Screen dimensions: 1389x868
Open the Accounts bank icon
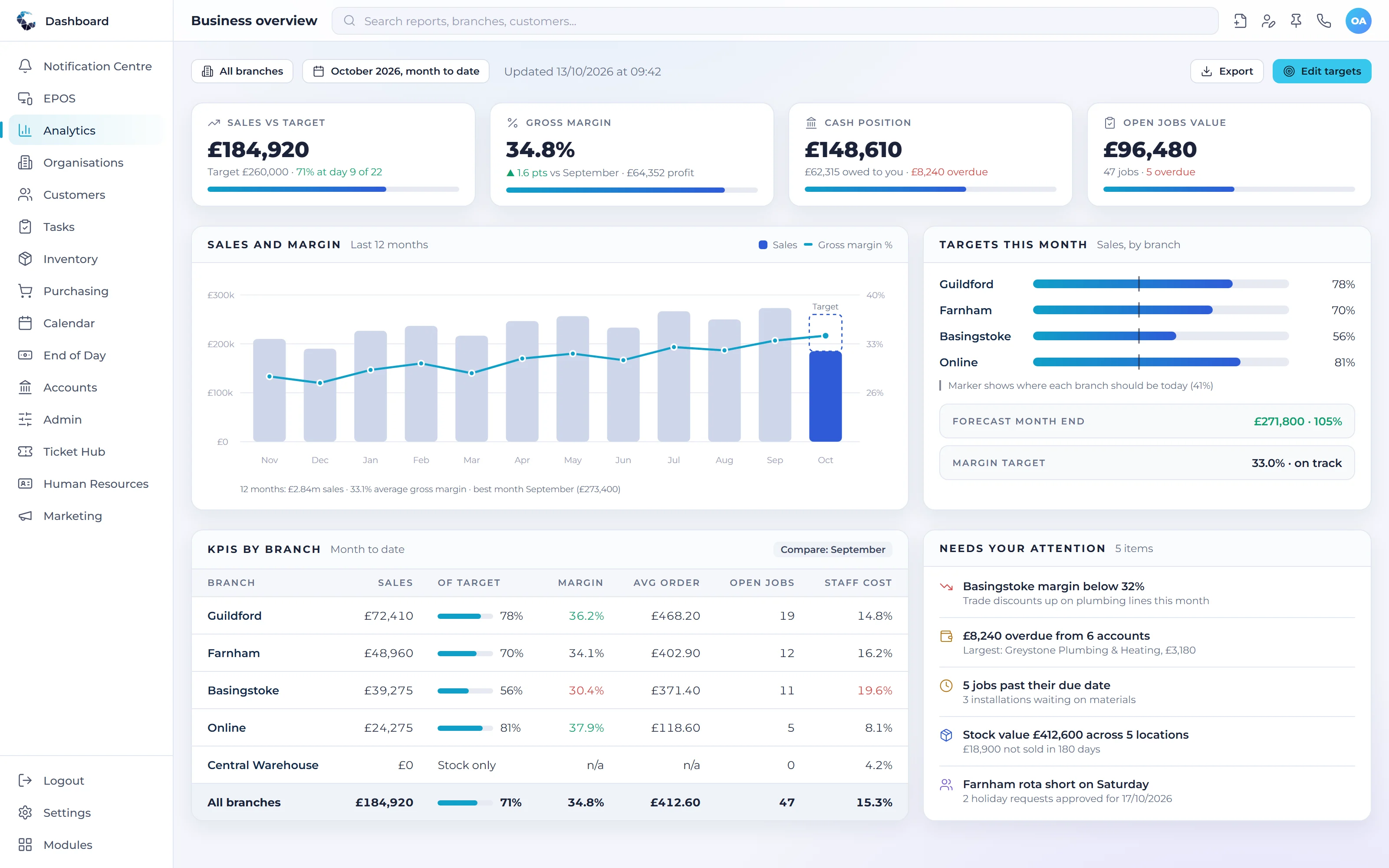click(x=25, y=388)
